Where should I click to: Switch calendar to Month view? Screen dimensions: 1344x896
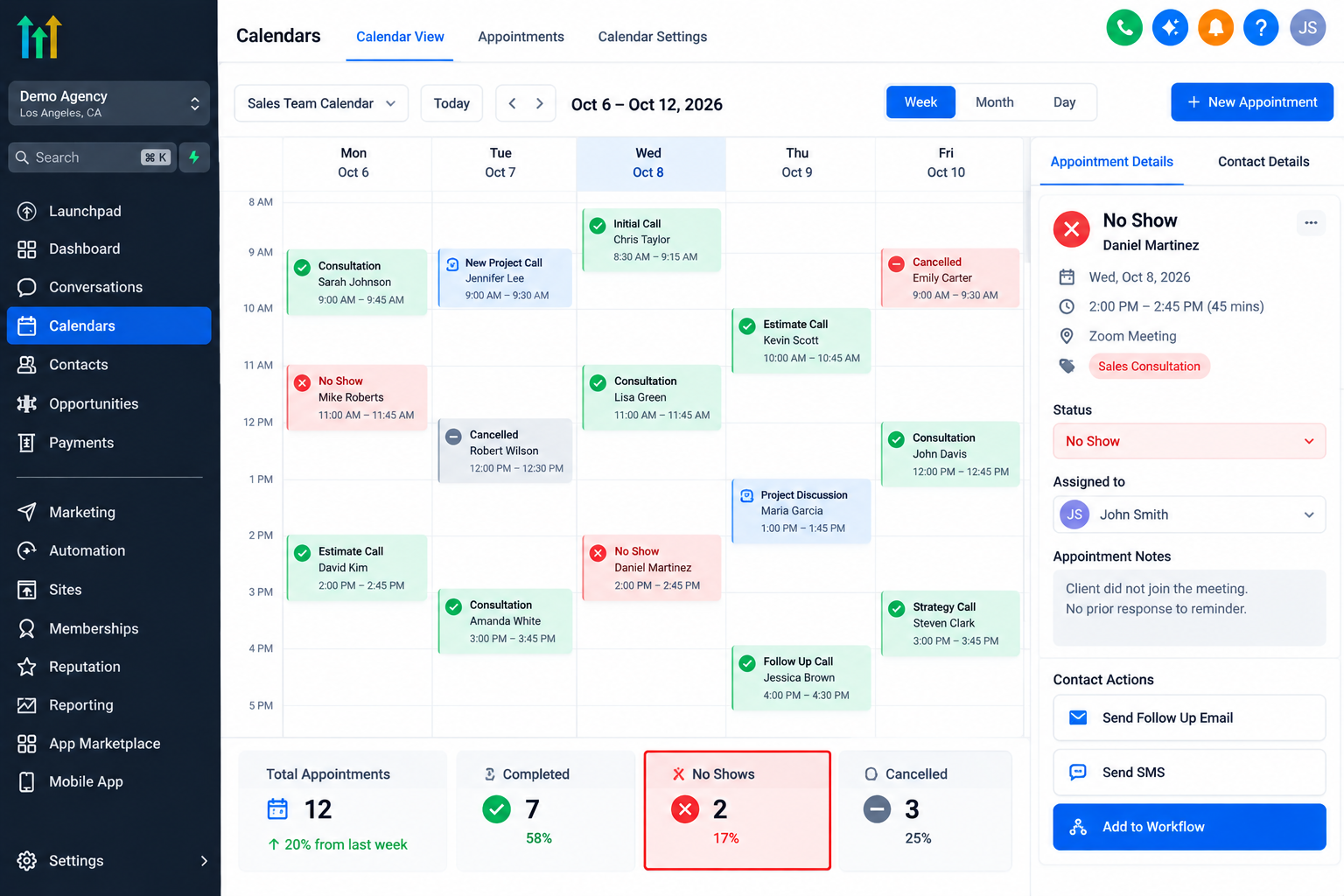click(995, 102)
